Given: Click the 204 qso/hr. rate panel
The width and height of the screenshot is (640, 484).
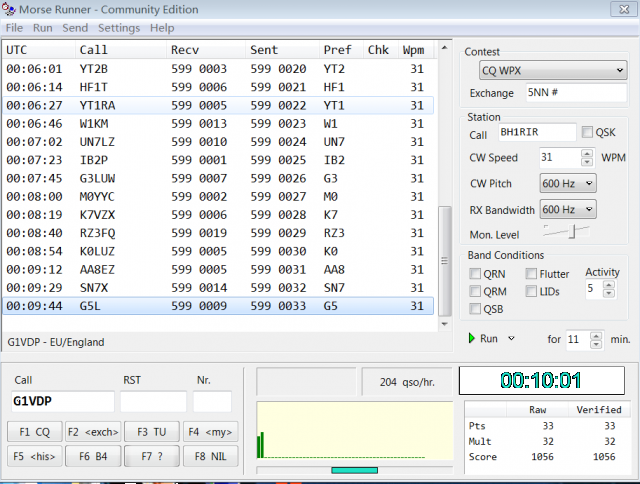Looking at the screenshot, I should 407,382.
